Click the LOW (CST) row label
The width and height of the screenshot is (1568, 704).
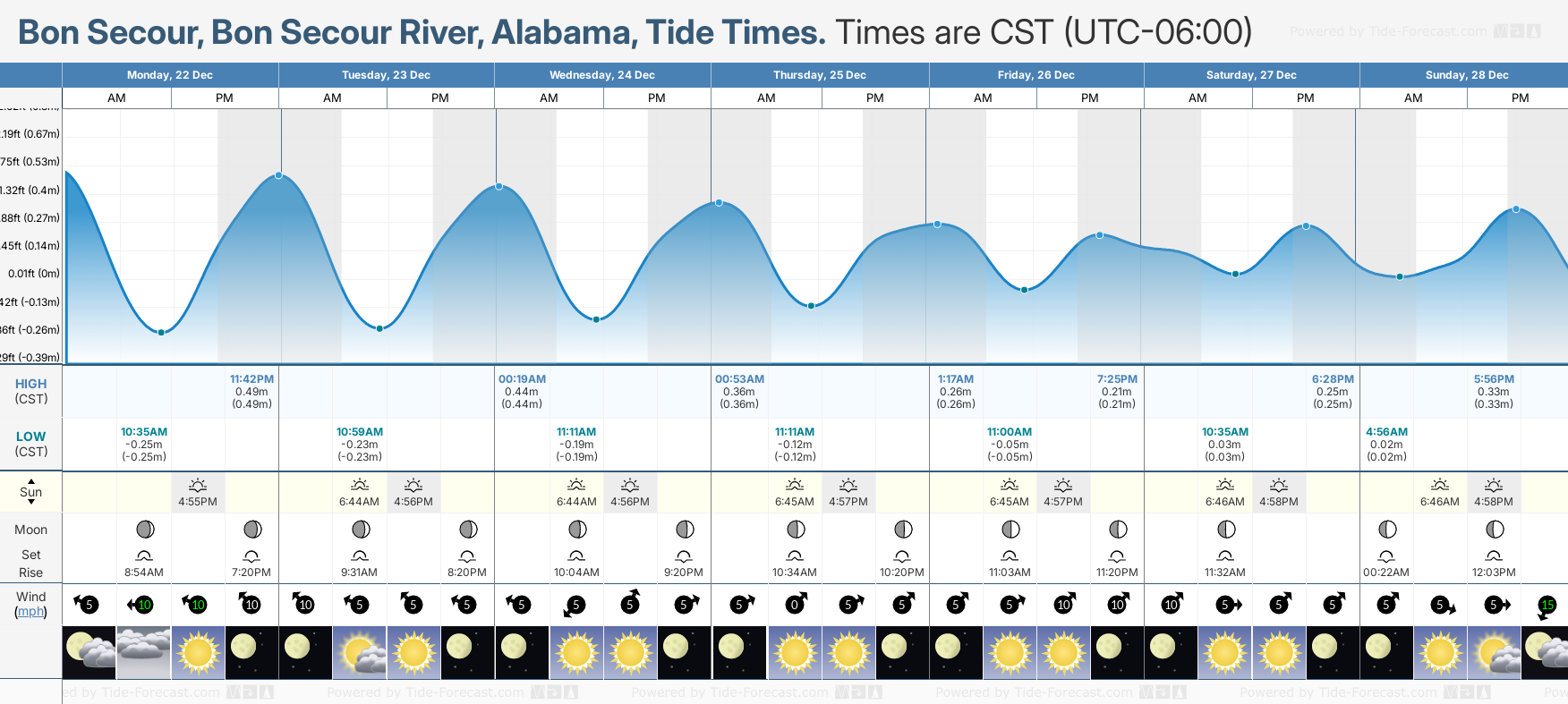[x=31, y=444]
